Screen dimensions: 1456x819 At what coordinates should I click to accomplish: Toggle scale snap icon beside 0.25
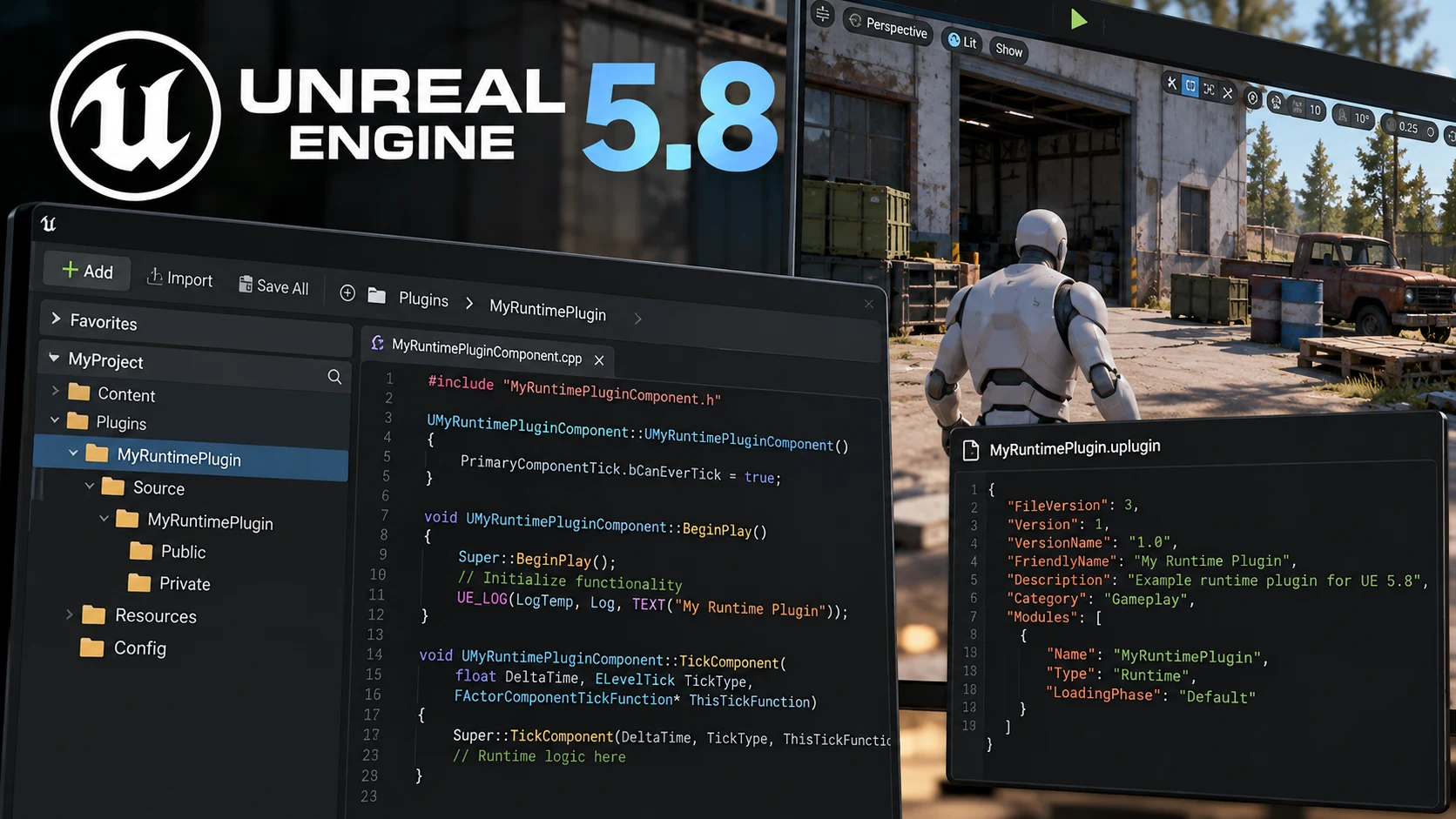1391,125
